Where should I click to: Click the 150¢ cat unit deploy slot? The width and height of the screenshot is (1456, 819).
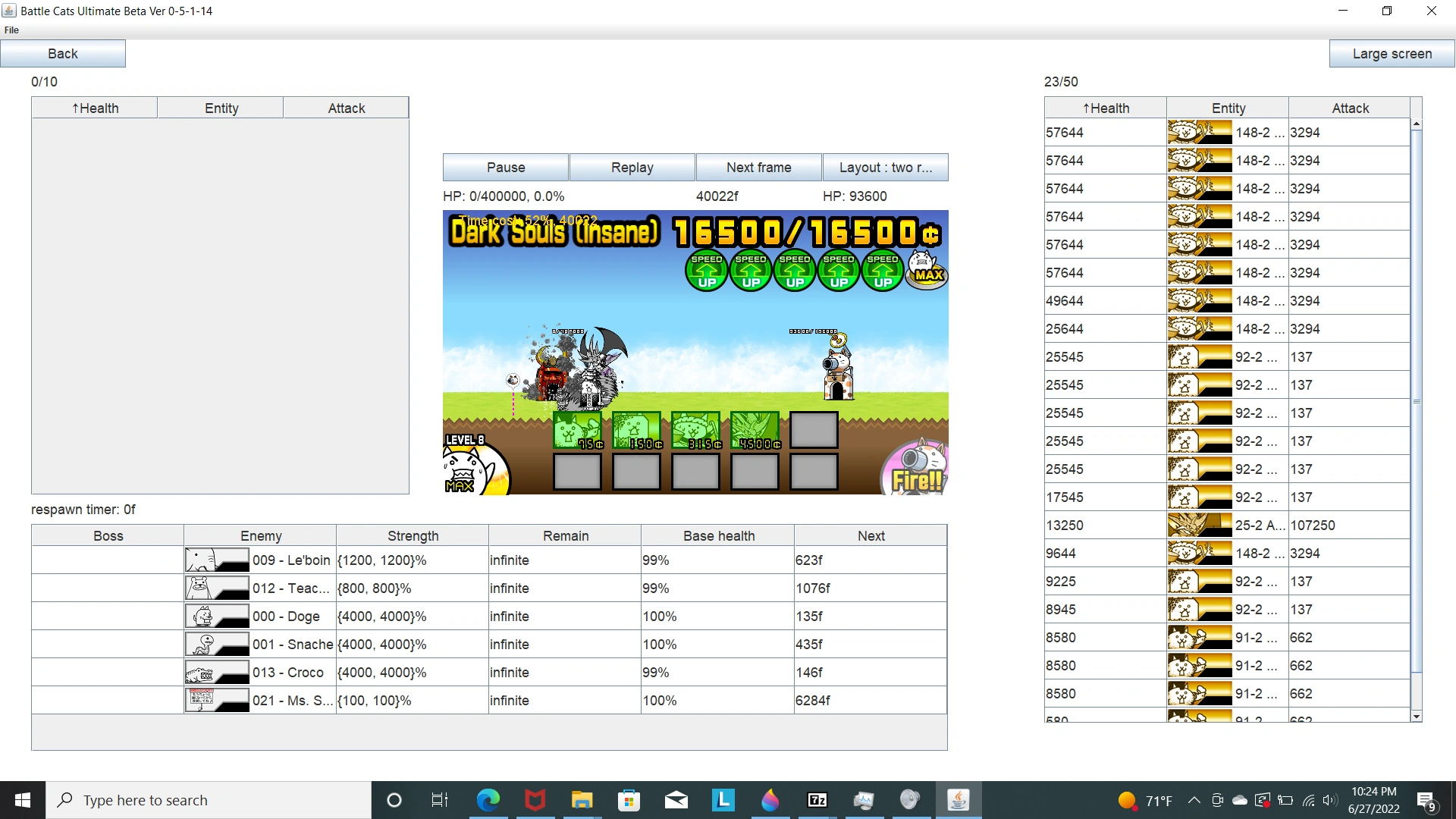[x=636, y=431]
